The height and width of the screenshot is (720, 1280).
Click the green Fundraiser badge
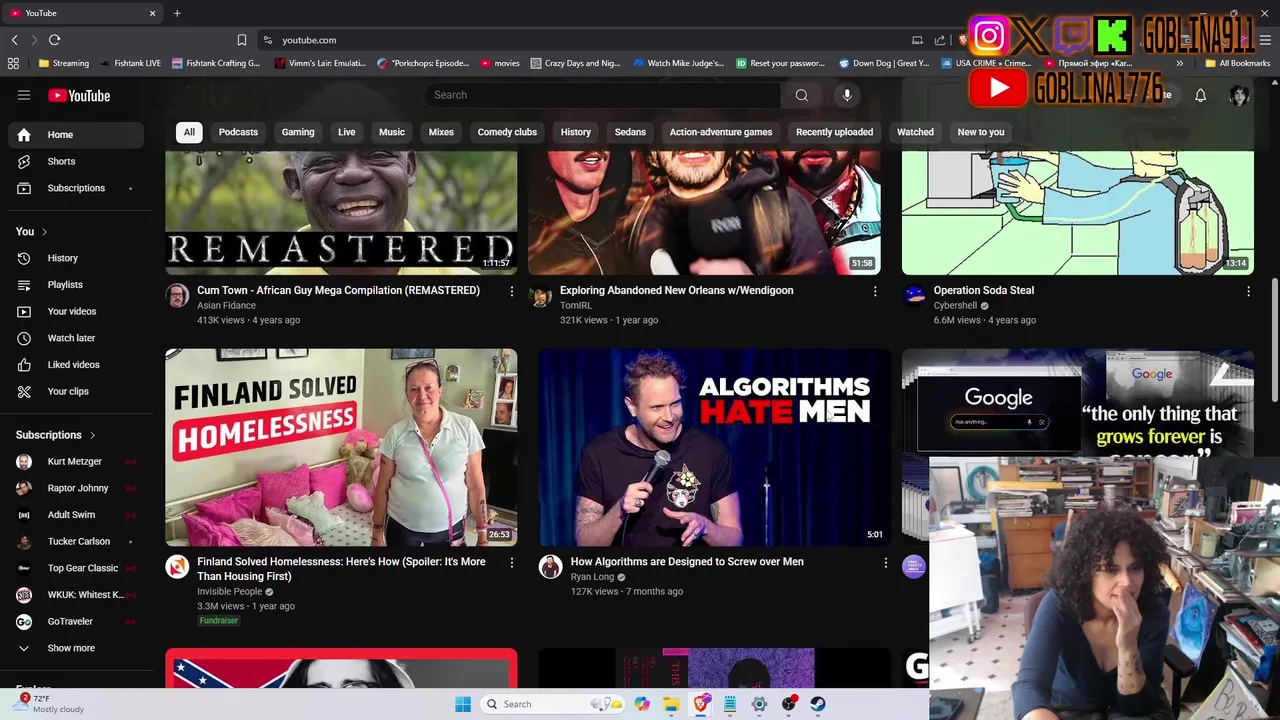(219, 621)
